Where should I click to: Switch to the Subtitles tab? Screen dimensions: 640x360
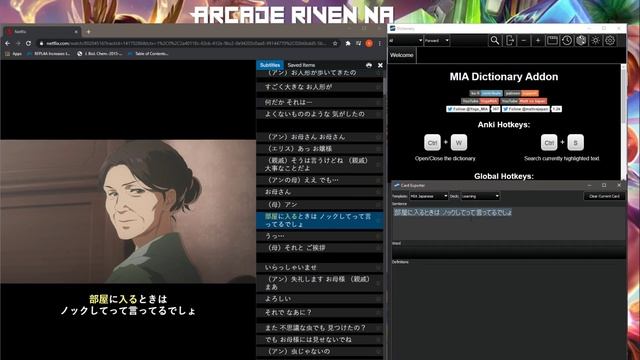click(x=270, y=65)
